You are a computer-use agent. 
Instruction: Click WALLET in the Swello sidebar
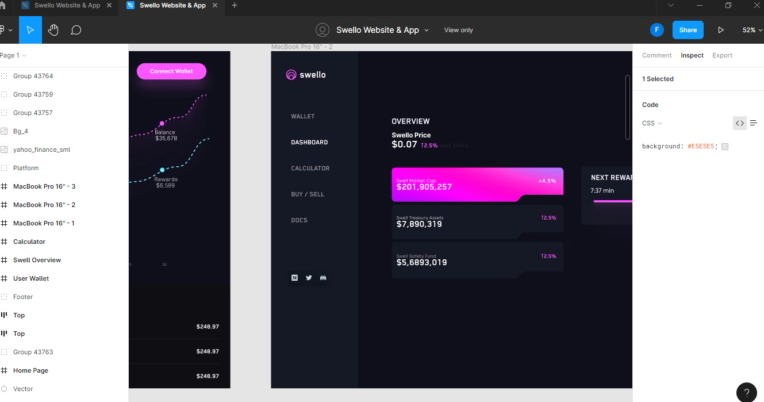[x=303, y=116]
